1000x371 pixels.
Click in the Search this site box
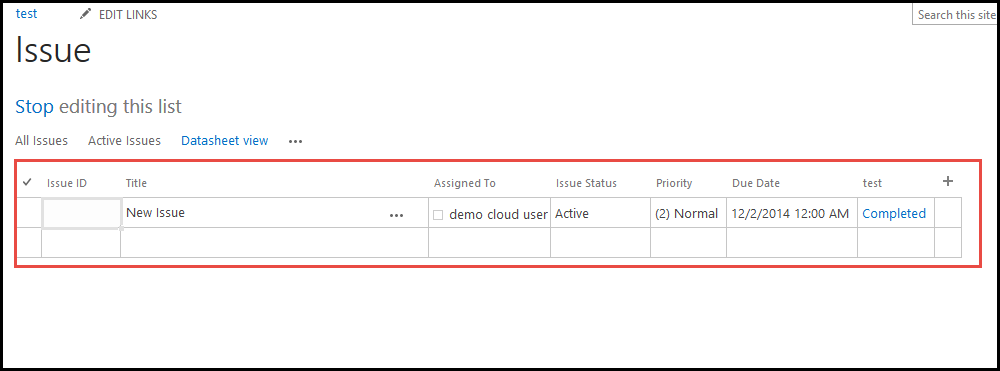click(x=954, y=15)
